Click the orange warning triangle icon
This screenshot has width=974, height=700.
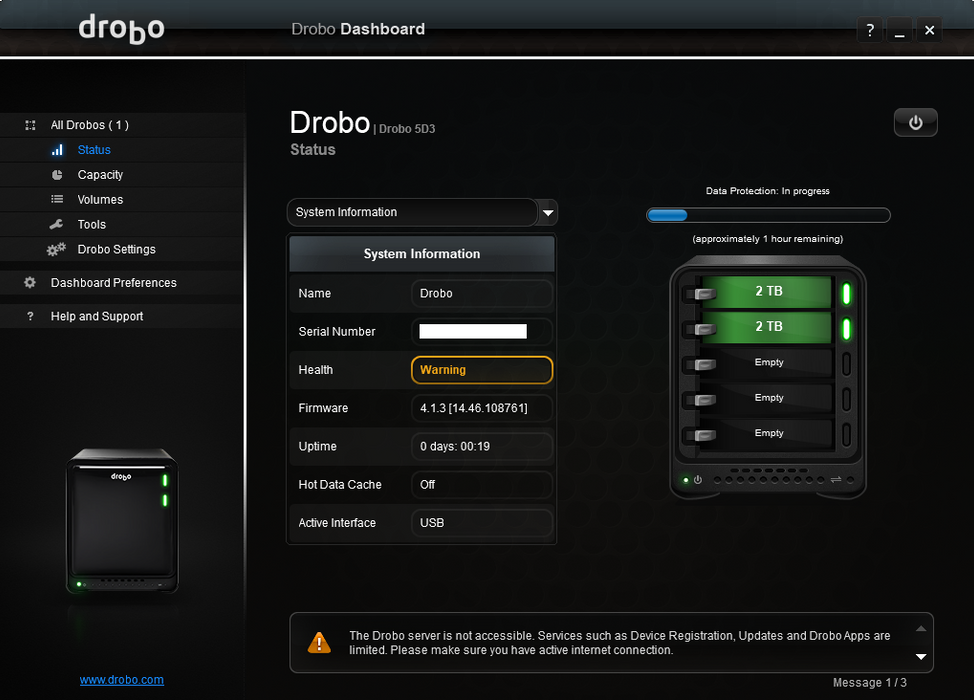[x=319, y=643]
